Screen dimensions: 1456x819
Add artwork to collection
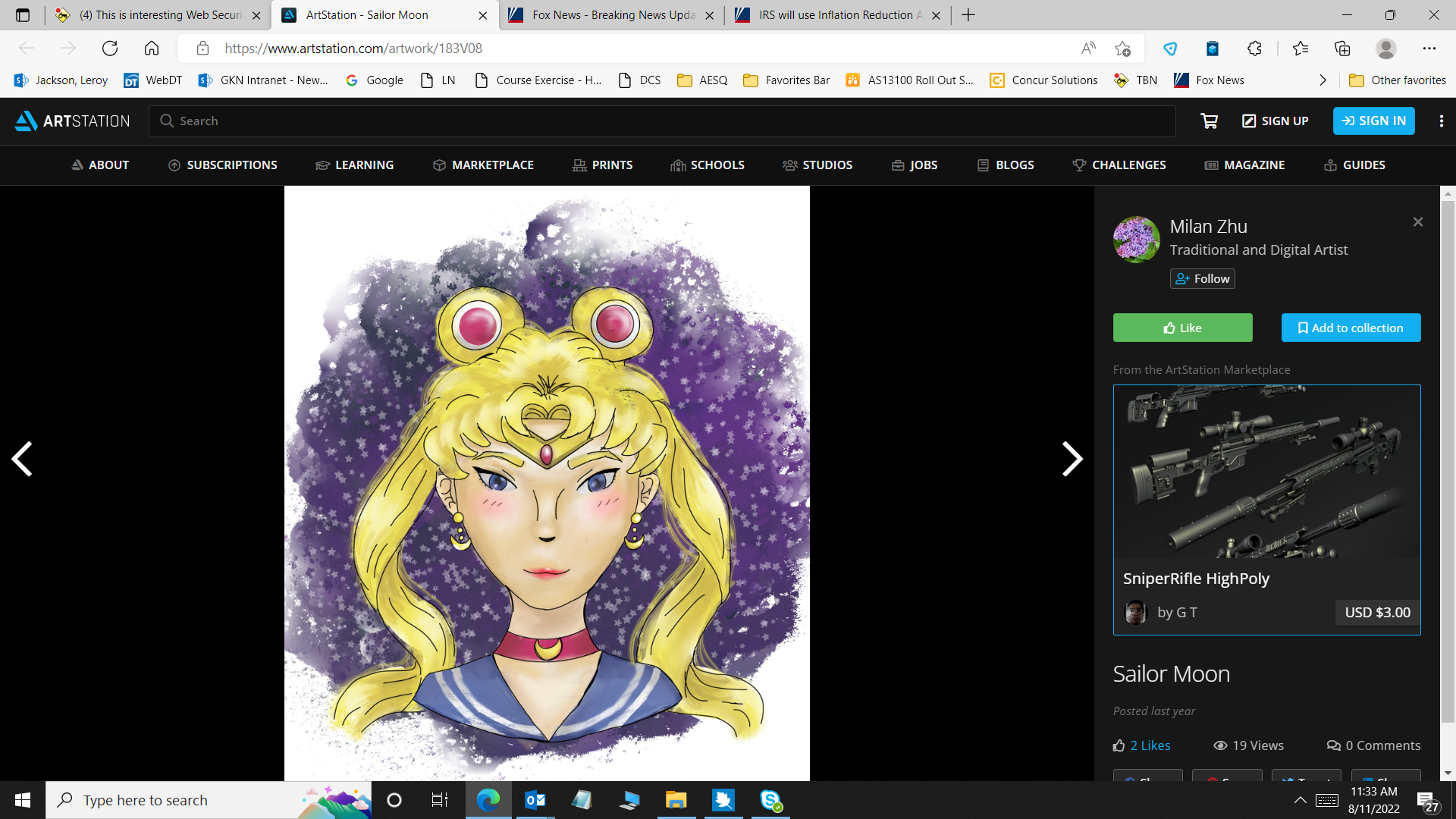(1351, 328)
